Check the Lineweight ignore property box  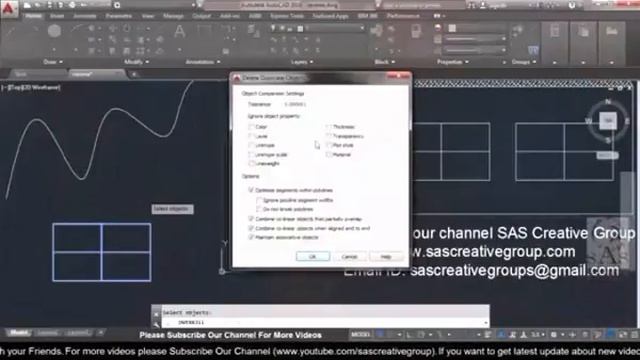251,164
